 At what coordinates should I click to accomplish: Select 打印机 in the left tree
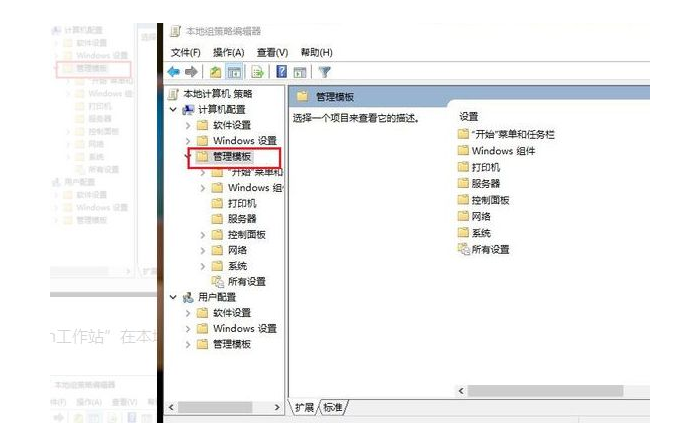point(242,203)
